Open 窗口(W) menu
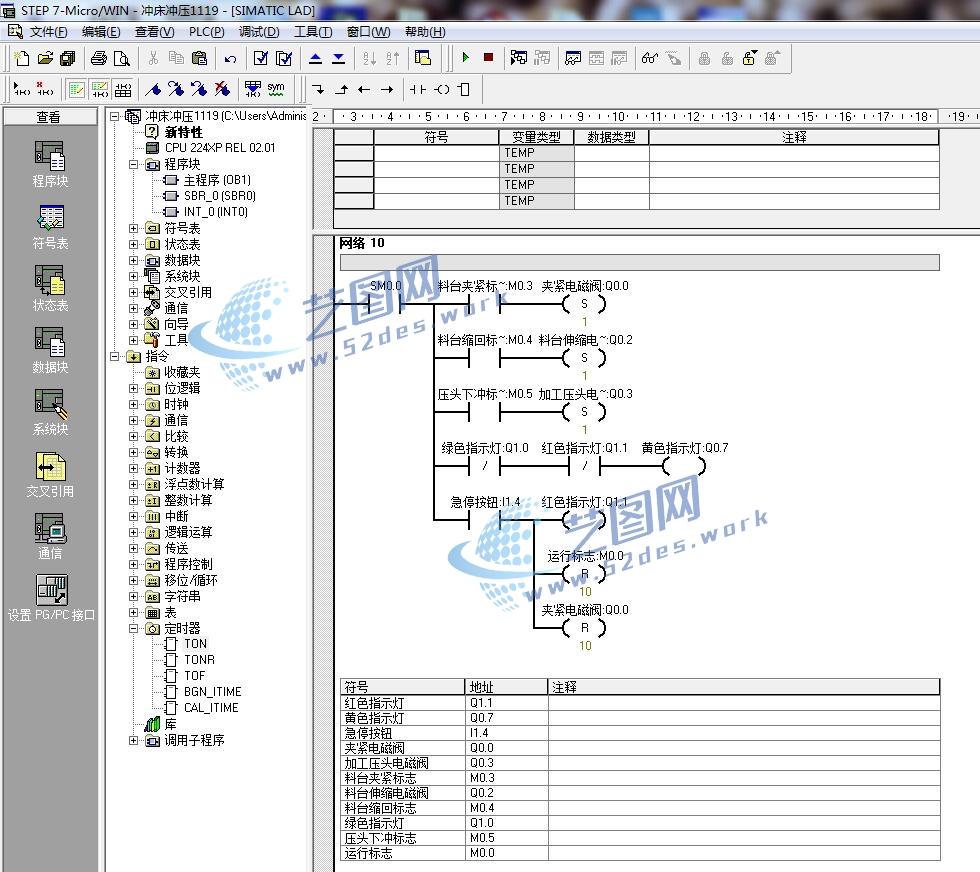The image size is (980, 872). click(368, 32)
